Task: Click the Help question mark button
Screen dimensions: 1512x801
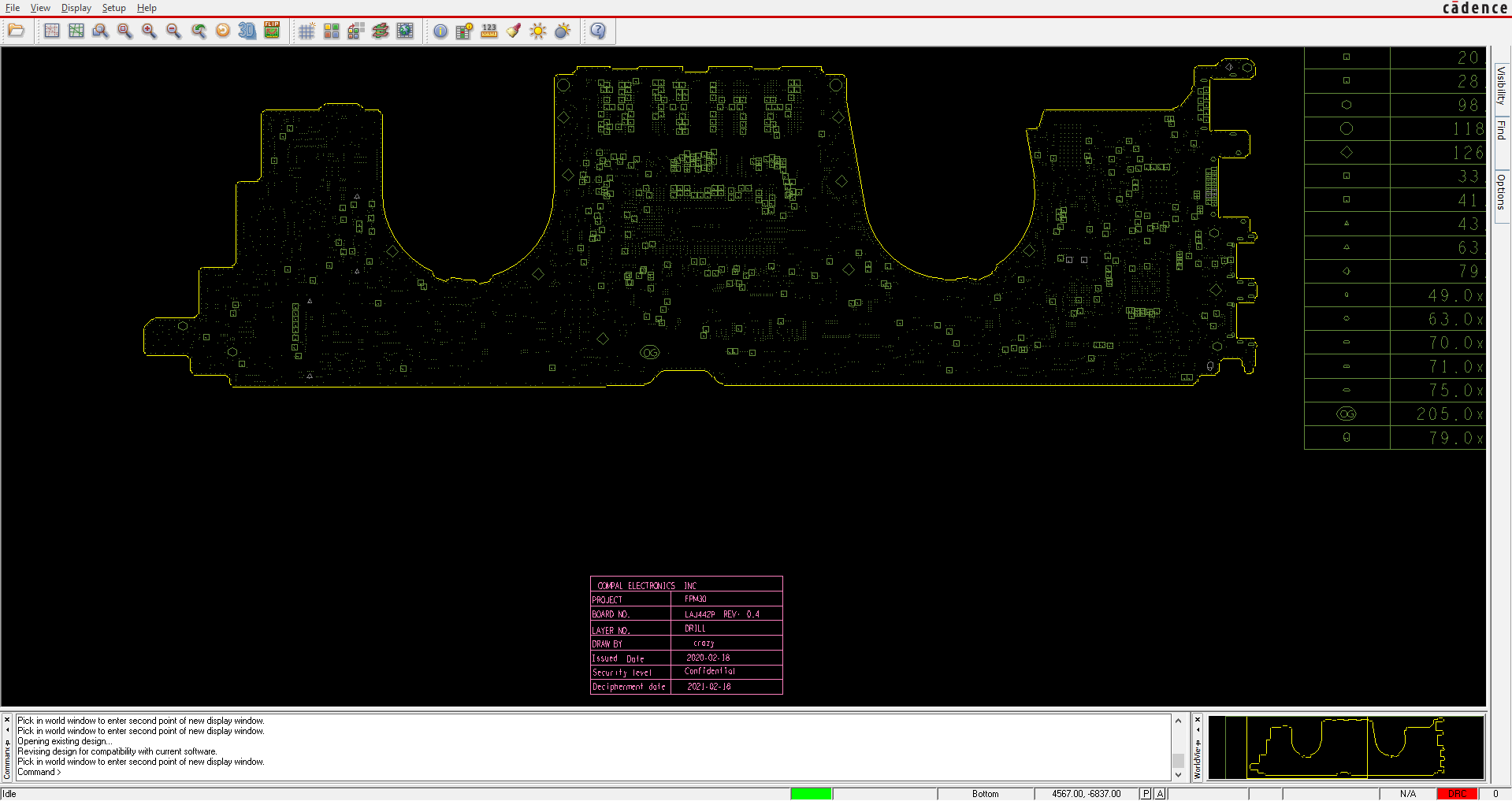Action: pyautogui.click(x=598, y=31)
